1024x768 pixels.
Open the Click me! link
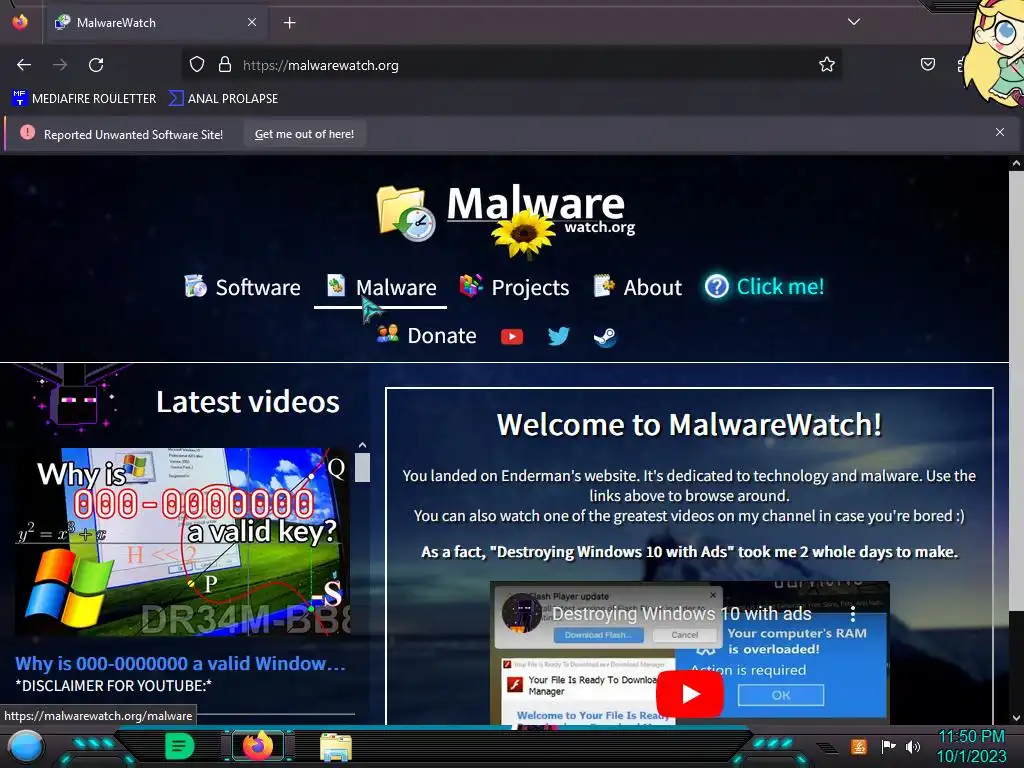tap(765, 286)
